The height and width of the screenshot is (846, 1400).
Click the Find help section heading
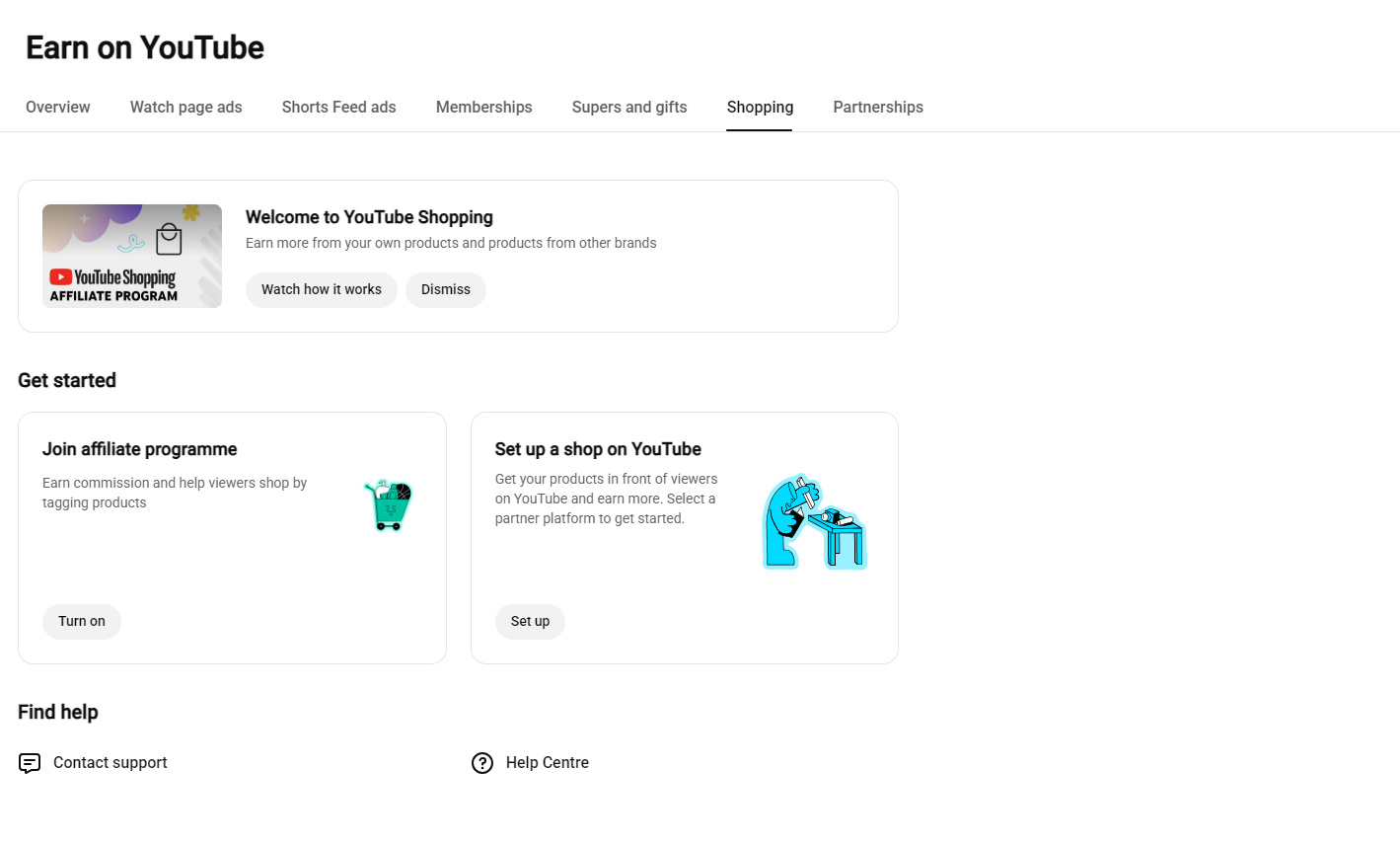(x=58, y=712)
